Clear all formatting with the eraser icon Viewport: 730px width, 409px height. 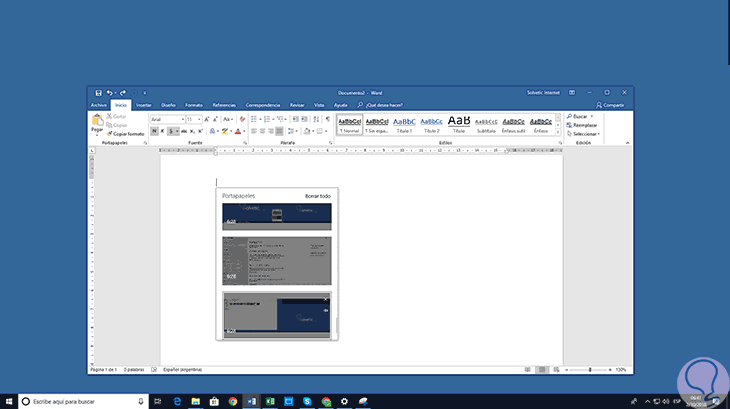242,120
